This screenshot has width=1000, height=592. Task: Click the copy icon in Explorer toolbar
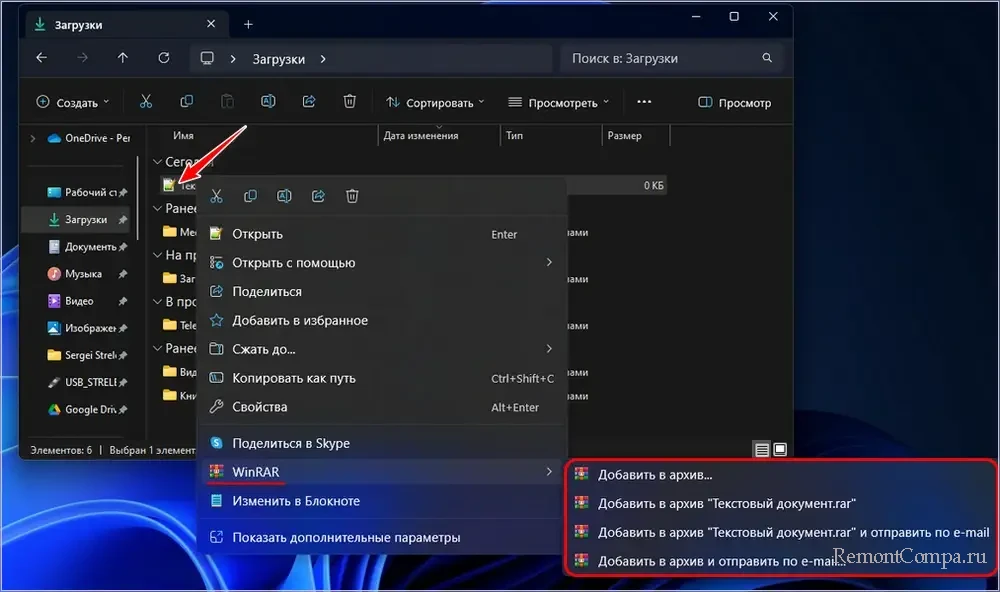click(187, 102)
